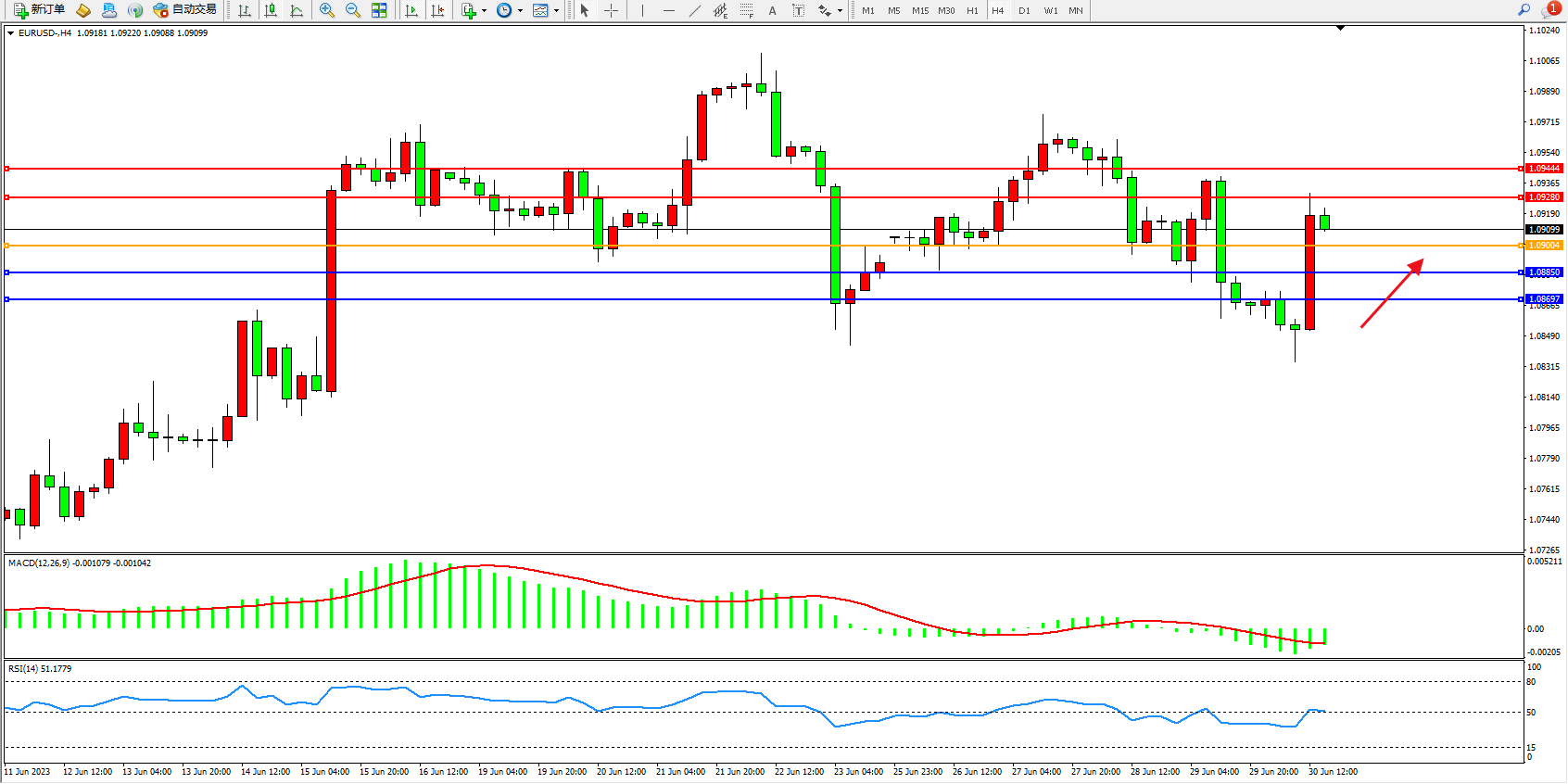Screen dimensions: 1568x784
Task: Zoom in on the chart
Action: [x=327, y=10]
